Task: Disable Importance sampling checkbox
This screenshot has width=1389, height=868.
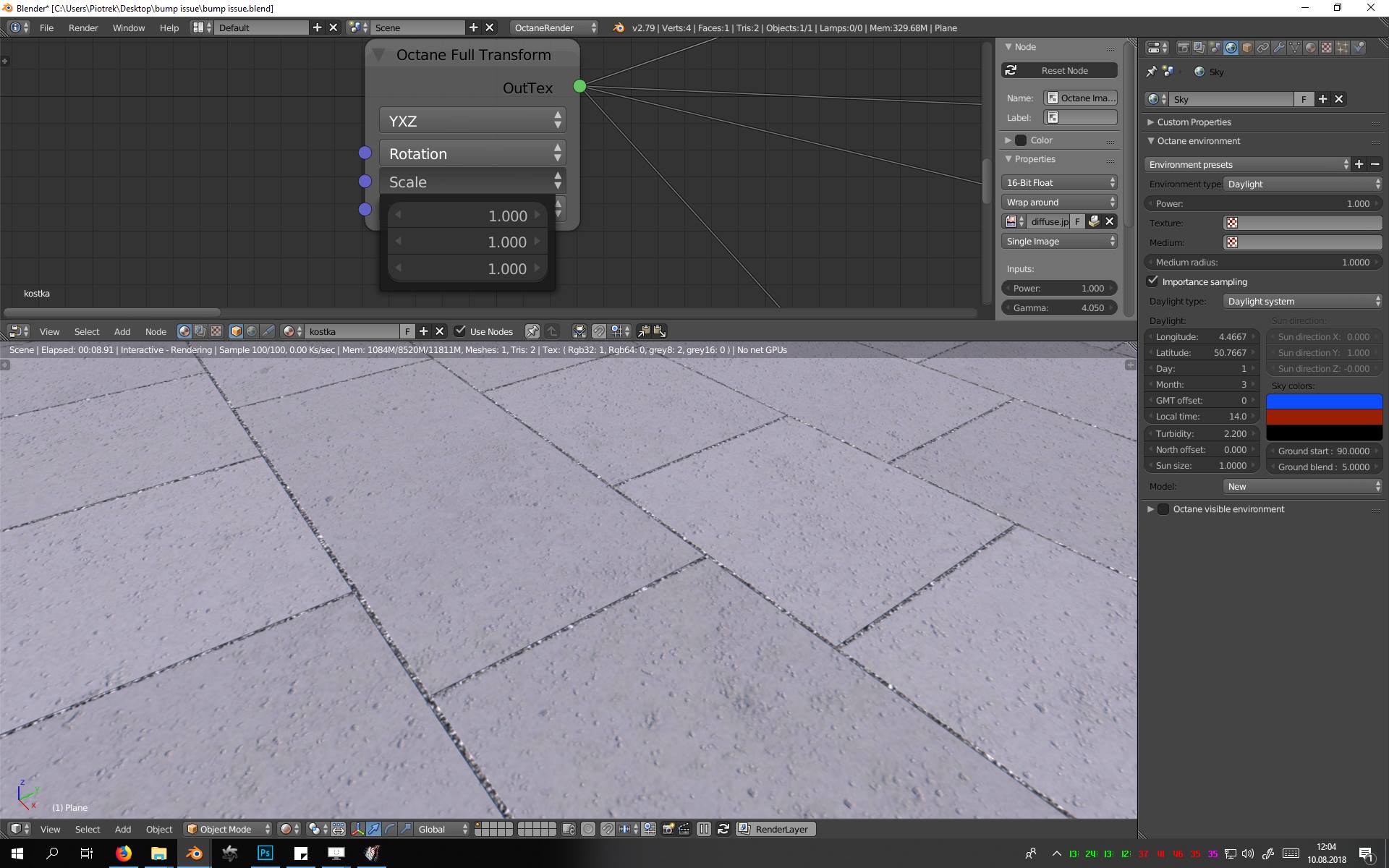Action: [1153, 281]
